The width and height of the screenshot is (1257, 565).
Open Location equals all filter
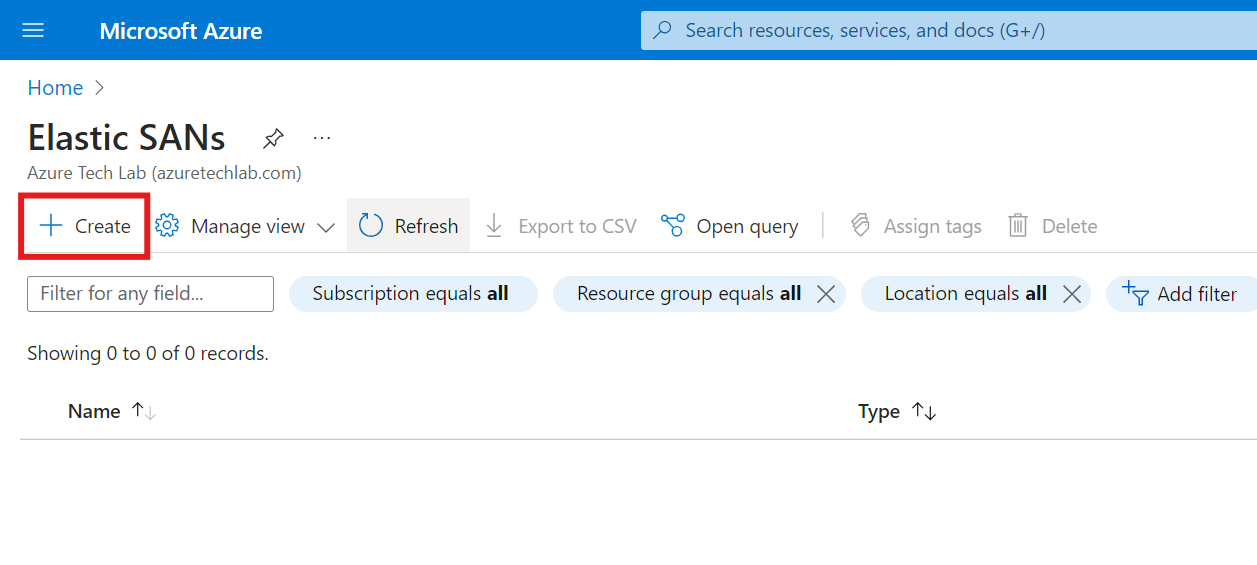pyautogui.click(x=965, y=294)
